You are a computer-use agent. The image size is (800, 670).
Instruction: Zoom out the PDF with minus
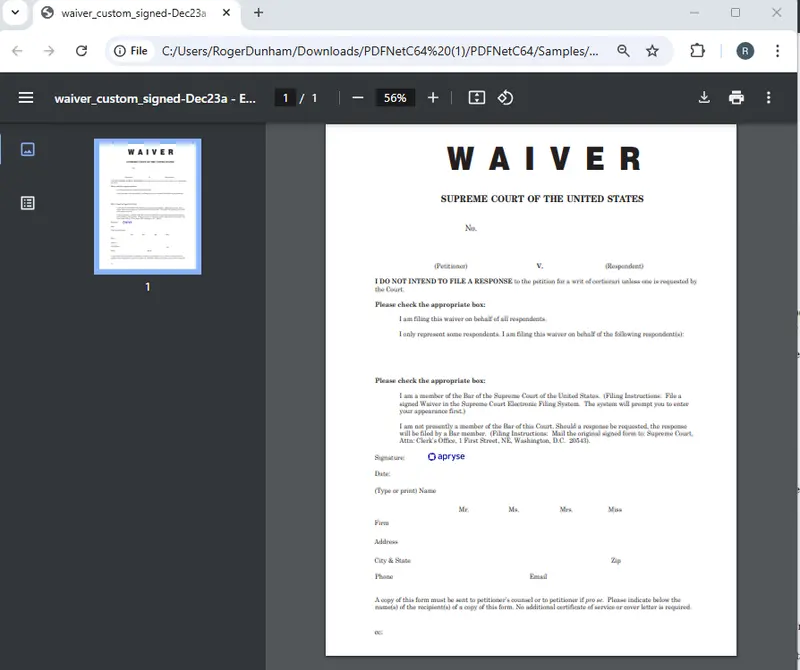(358, 97)
